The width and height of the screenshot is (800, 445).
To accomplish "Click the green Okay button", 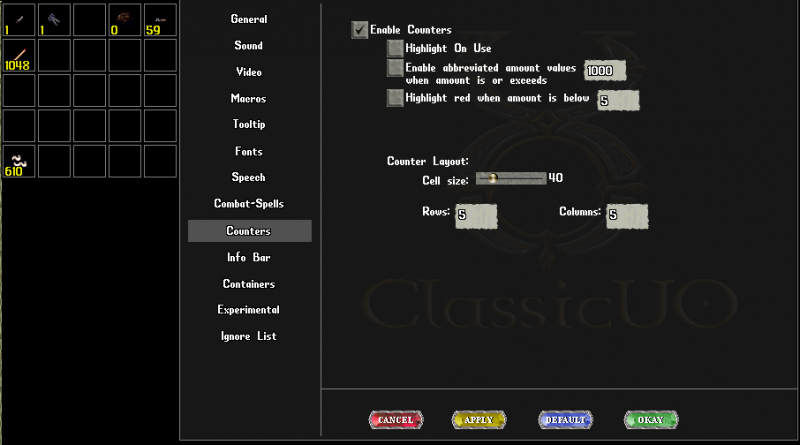I will pos(651,420).
